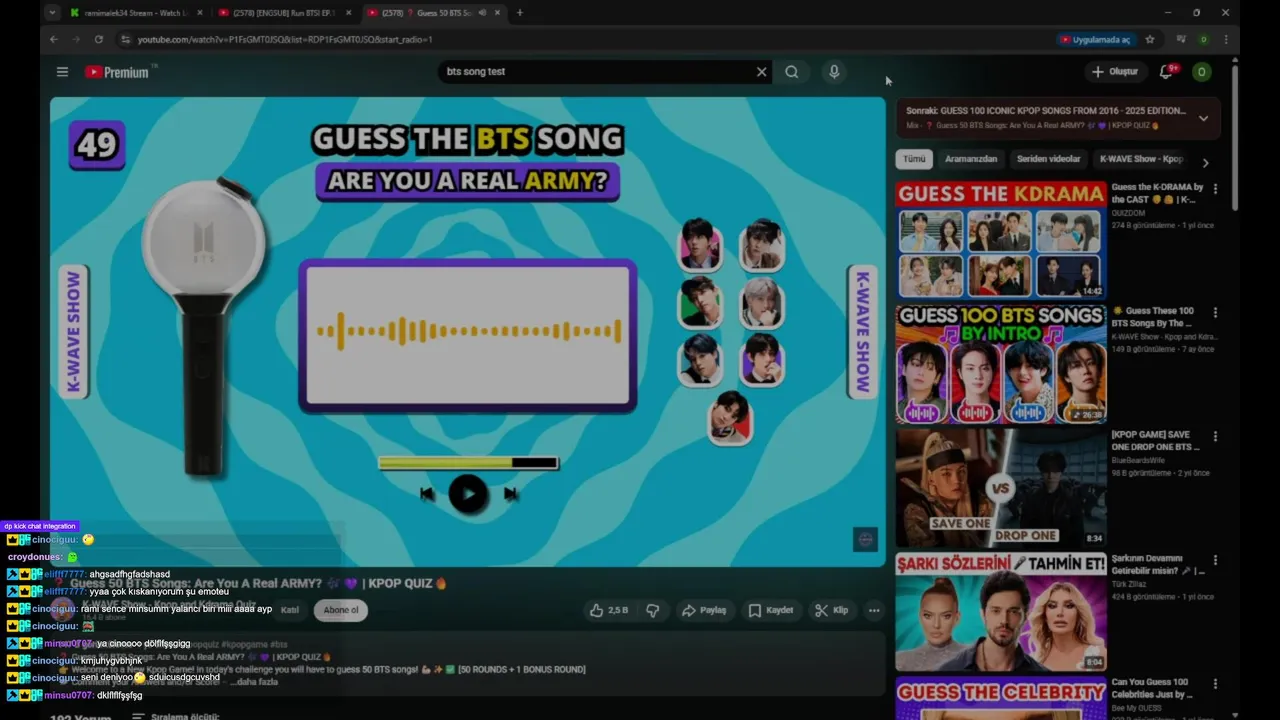1280x720 pixels.
Task: Show more filter chips with right arrow
Action: click(x=1205, y=162)
